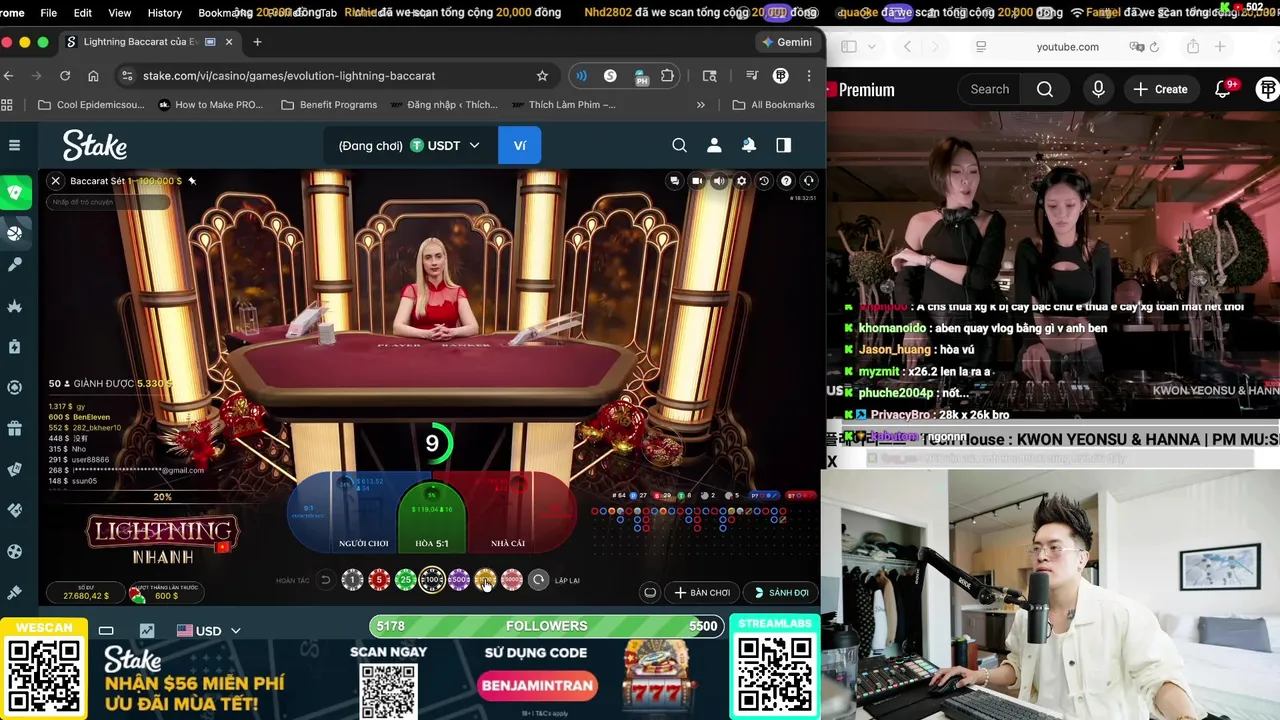This screenshot has height=720, width=1280.
Task: Select the pink 5000 value chip
Action: (512, 580)
